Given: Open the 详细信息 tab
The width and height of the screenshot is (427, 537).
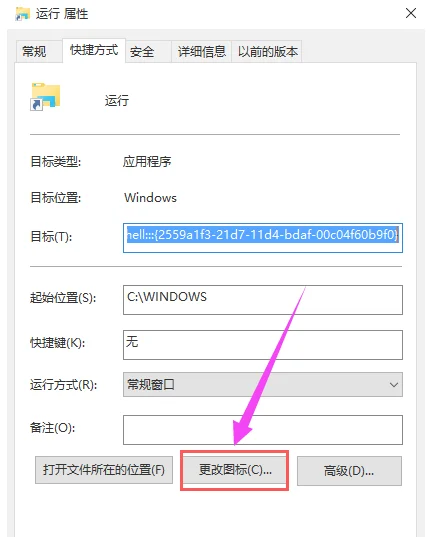Looking at the screenshot, I should tap(201, 52).
